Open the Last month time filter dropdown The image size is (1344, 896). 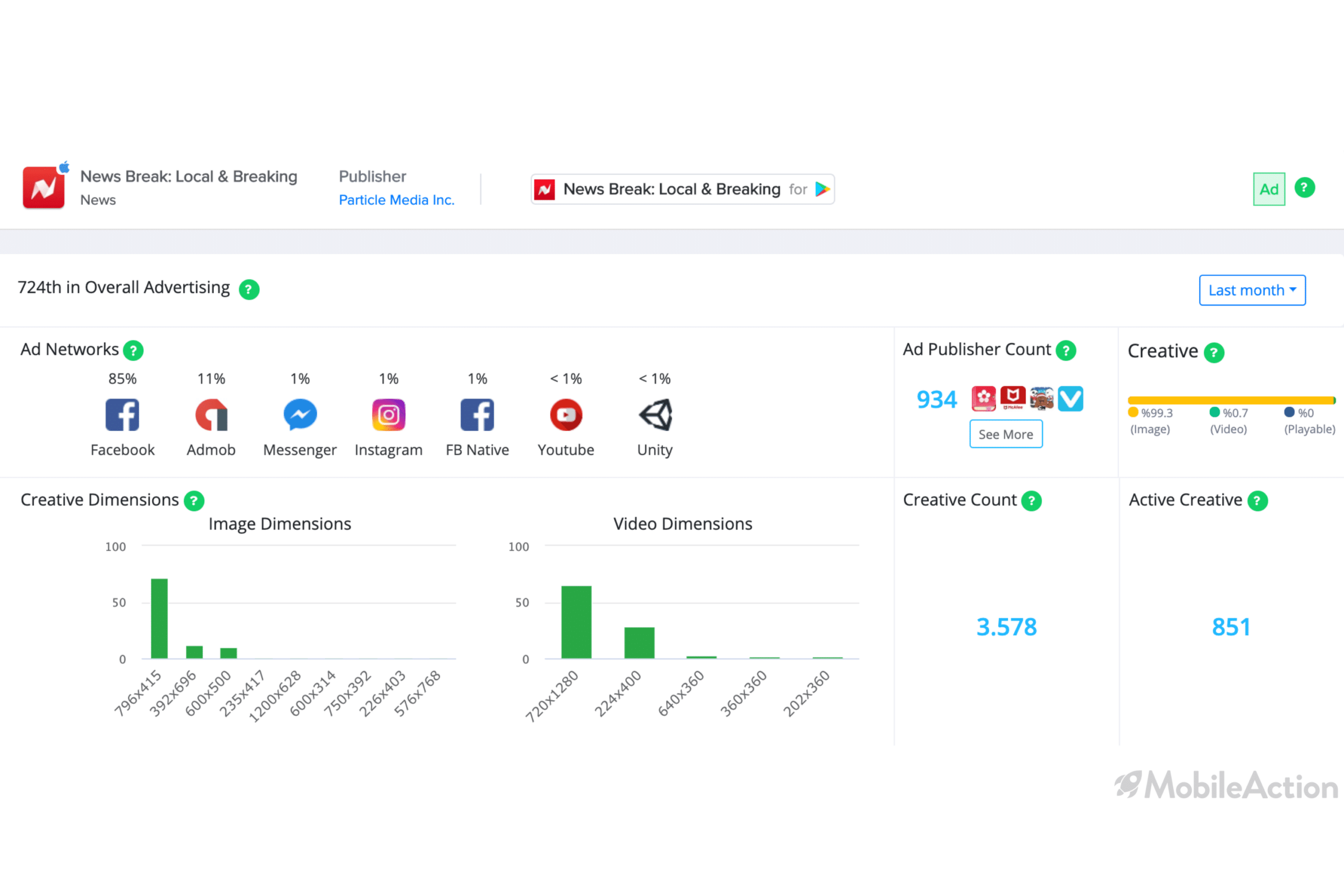1251,290
